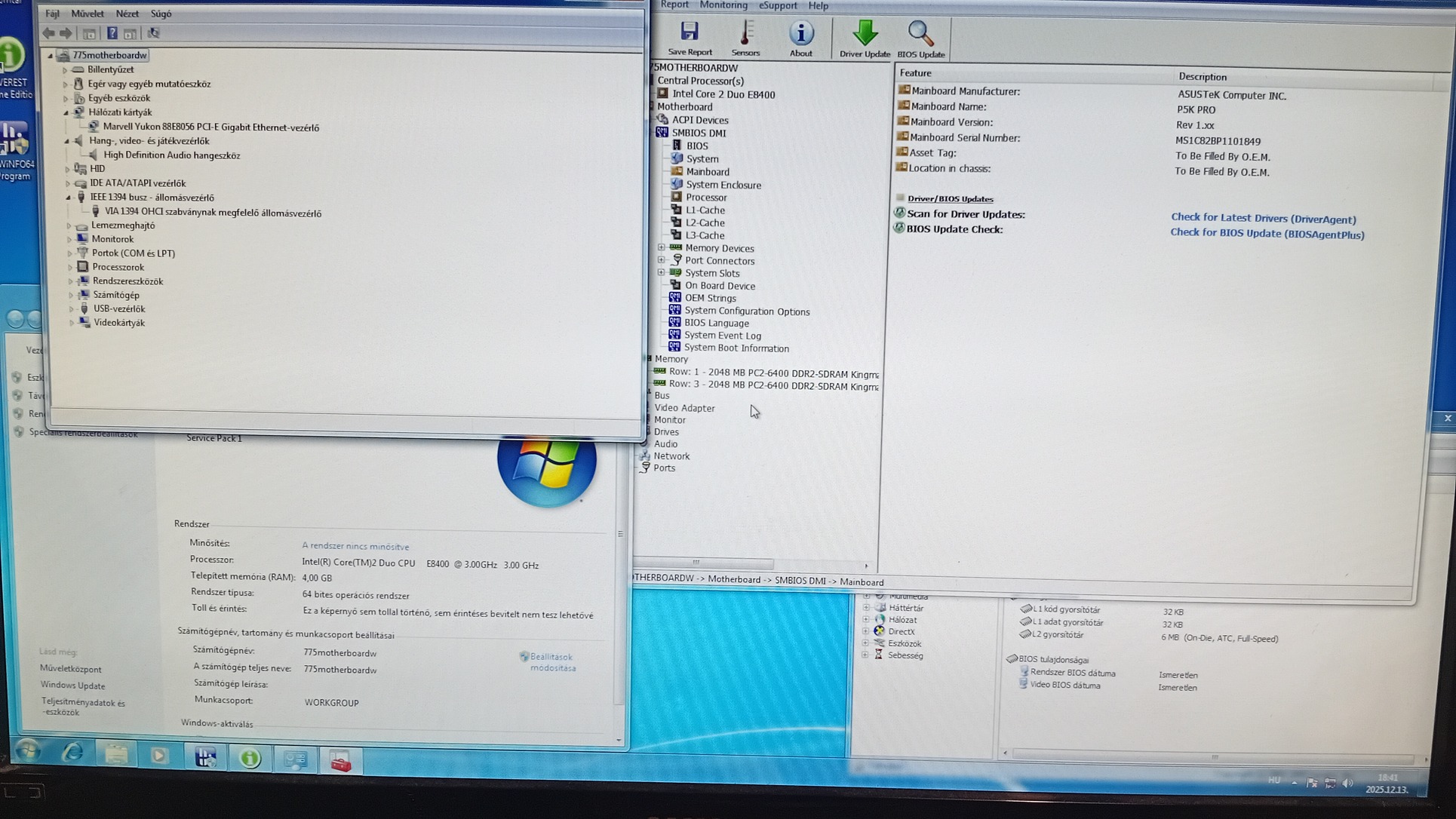Click the Windows Start orb
The image size is (1456, 819).
pyautogui.click(x=28, y=751)
